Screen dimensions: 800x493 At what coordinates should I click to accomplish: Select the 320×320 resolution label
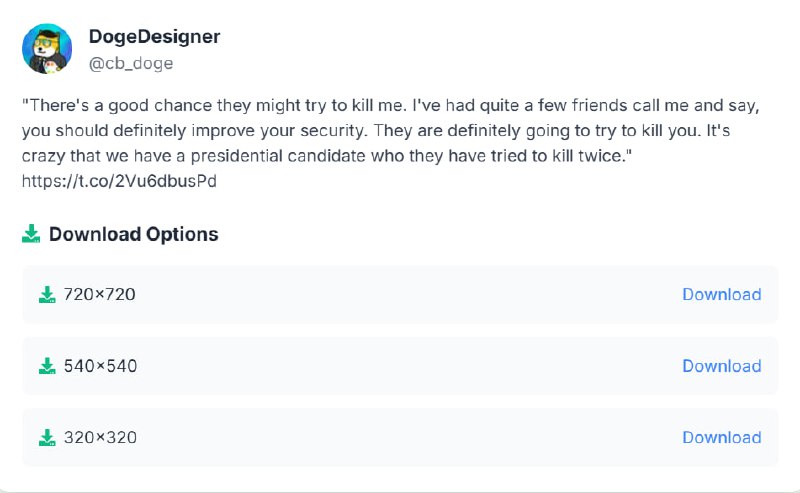tap(100, 437)
